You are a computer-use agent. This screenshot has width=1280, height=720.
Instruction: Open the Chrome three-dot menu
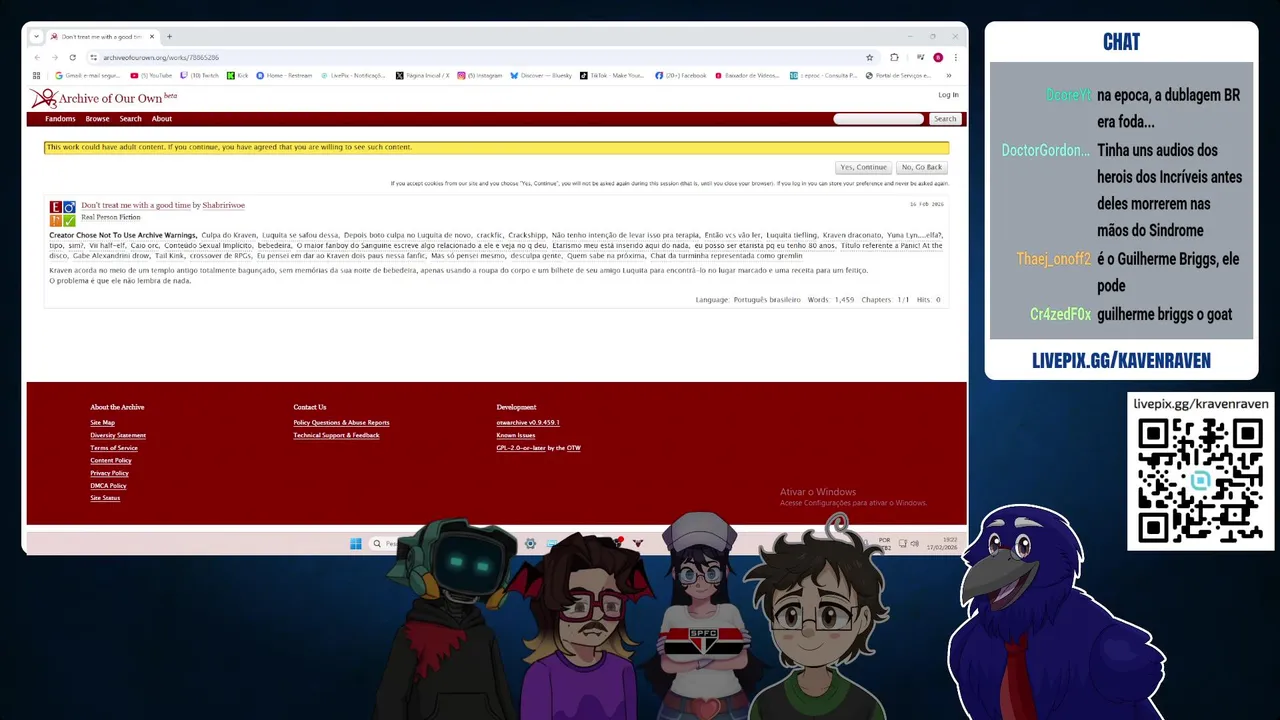pyautogui.click(x=955, y=57)
